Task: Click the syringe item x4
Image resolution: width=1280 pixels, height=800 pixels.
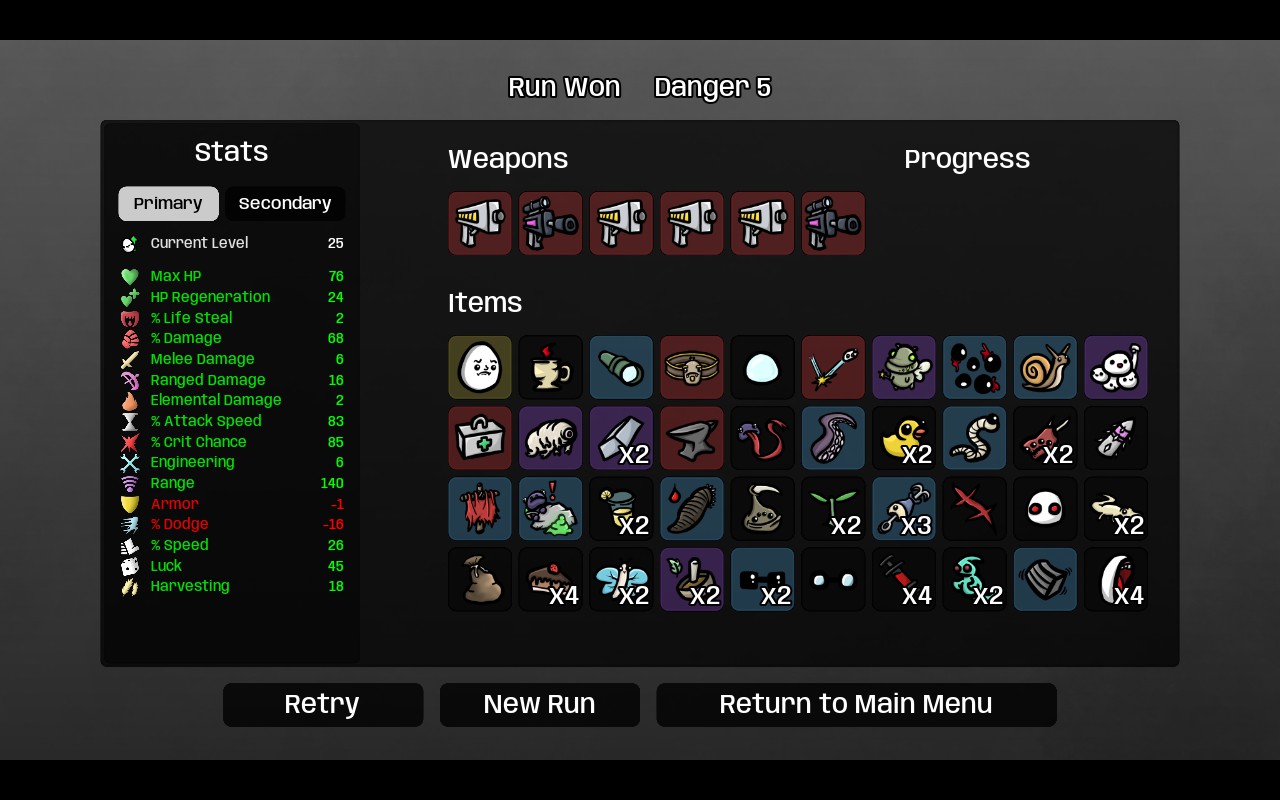Action: [x=904, y=579]
